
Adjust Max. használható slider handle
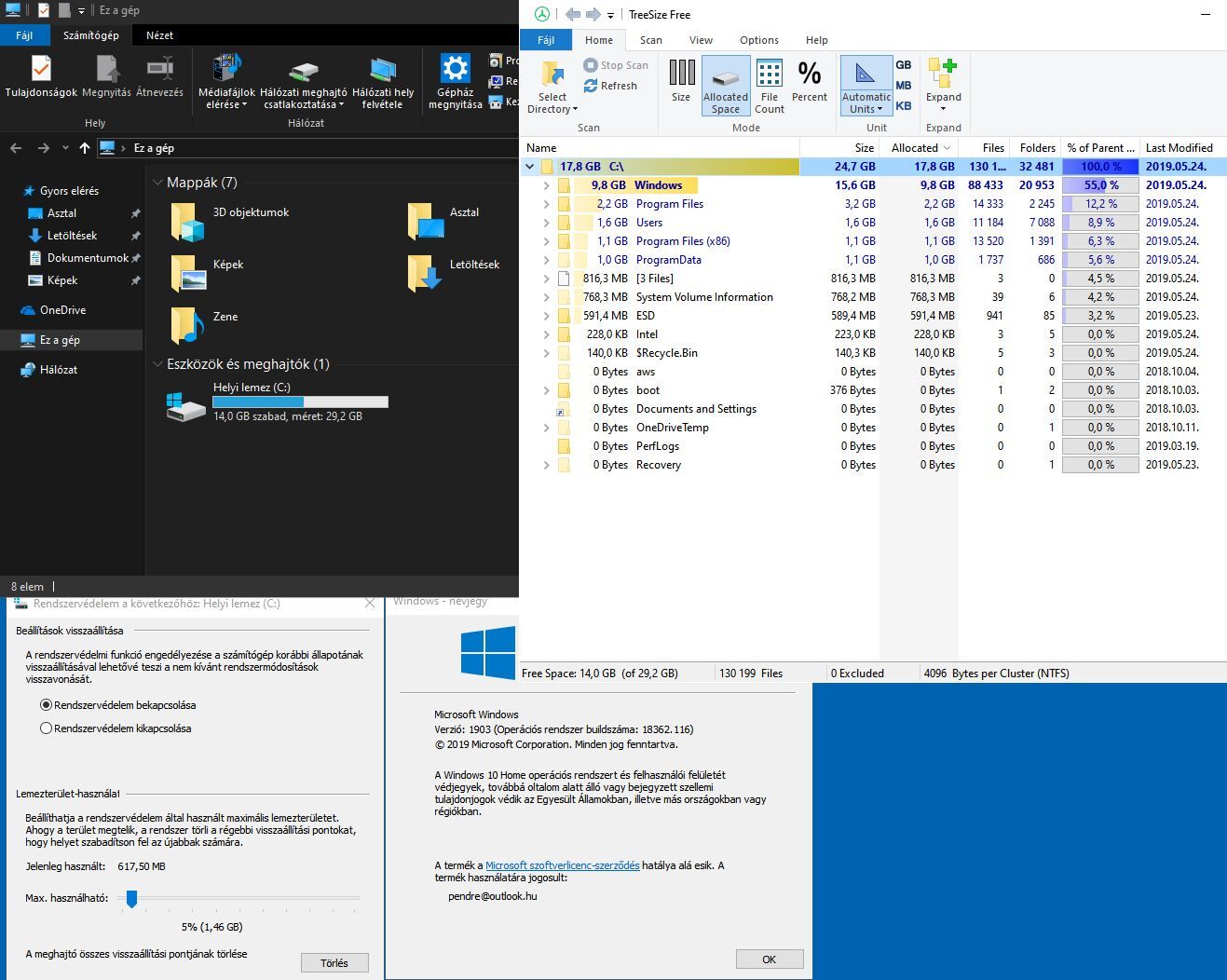point(132,898)
